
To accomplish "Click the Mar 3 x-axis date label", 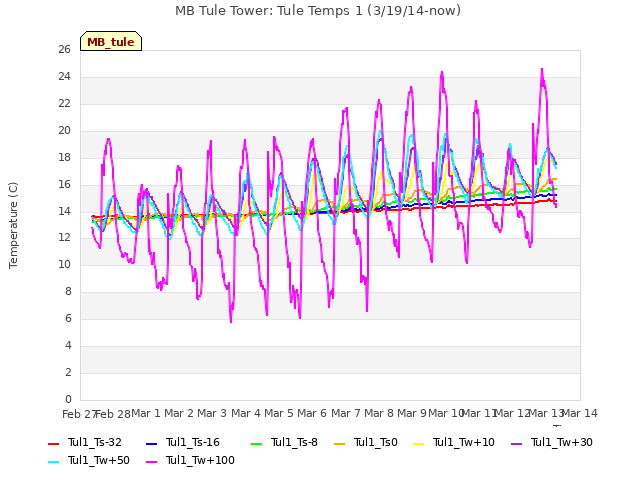I will point(212,413).
